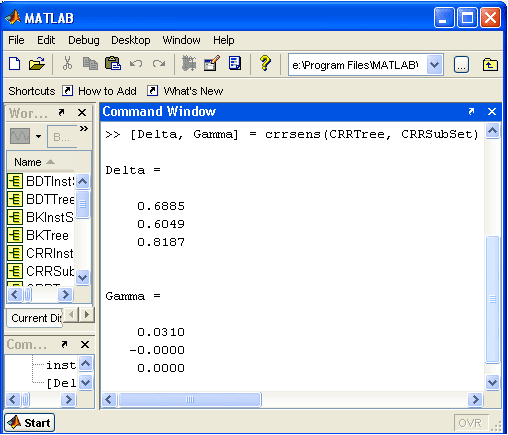Click the BKTree variable icon

(x=15, y=235)
